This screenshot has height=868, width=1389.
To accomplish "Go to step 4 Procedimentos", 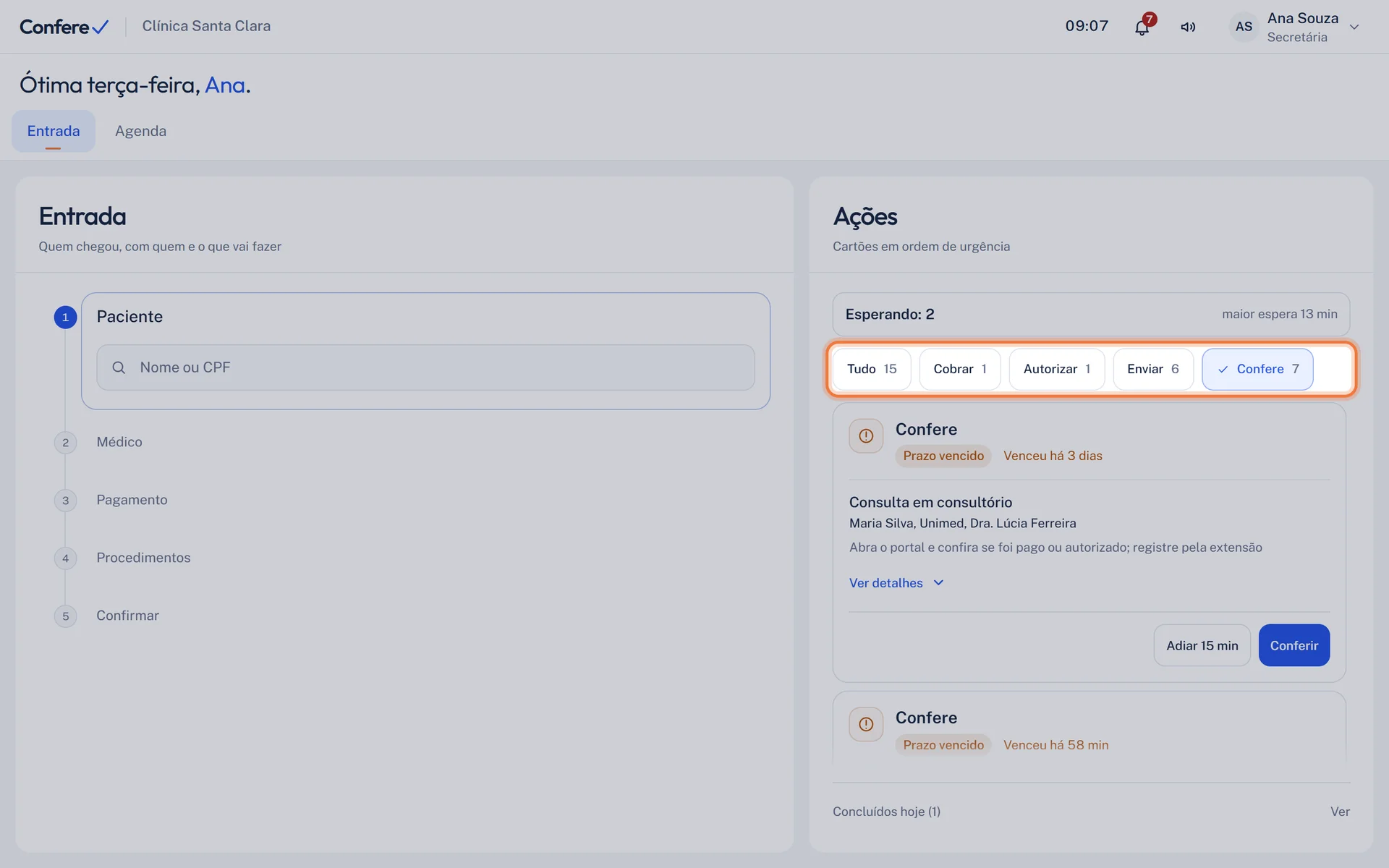I will pos(143,558).
